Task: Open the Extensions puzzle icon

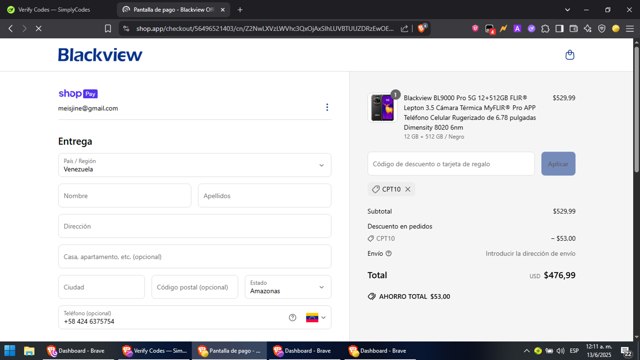Action: [x=545, y=29]
